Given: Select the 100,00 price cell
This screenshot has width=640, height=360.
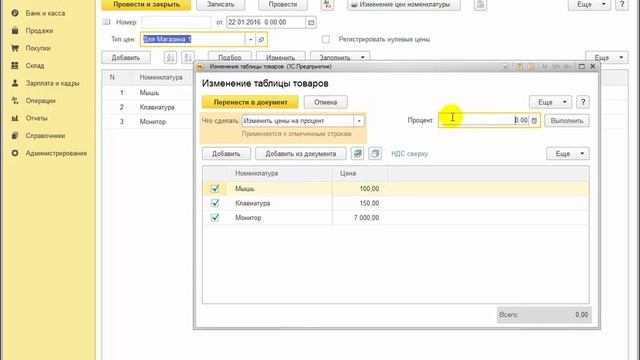Looking at the screenshot, I should tap(359, 189).
